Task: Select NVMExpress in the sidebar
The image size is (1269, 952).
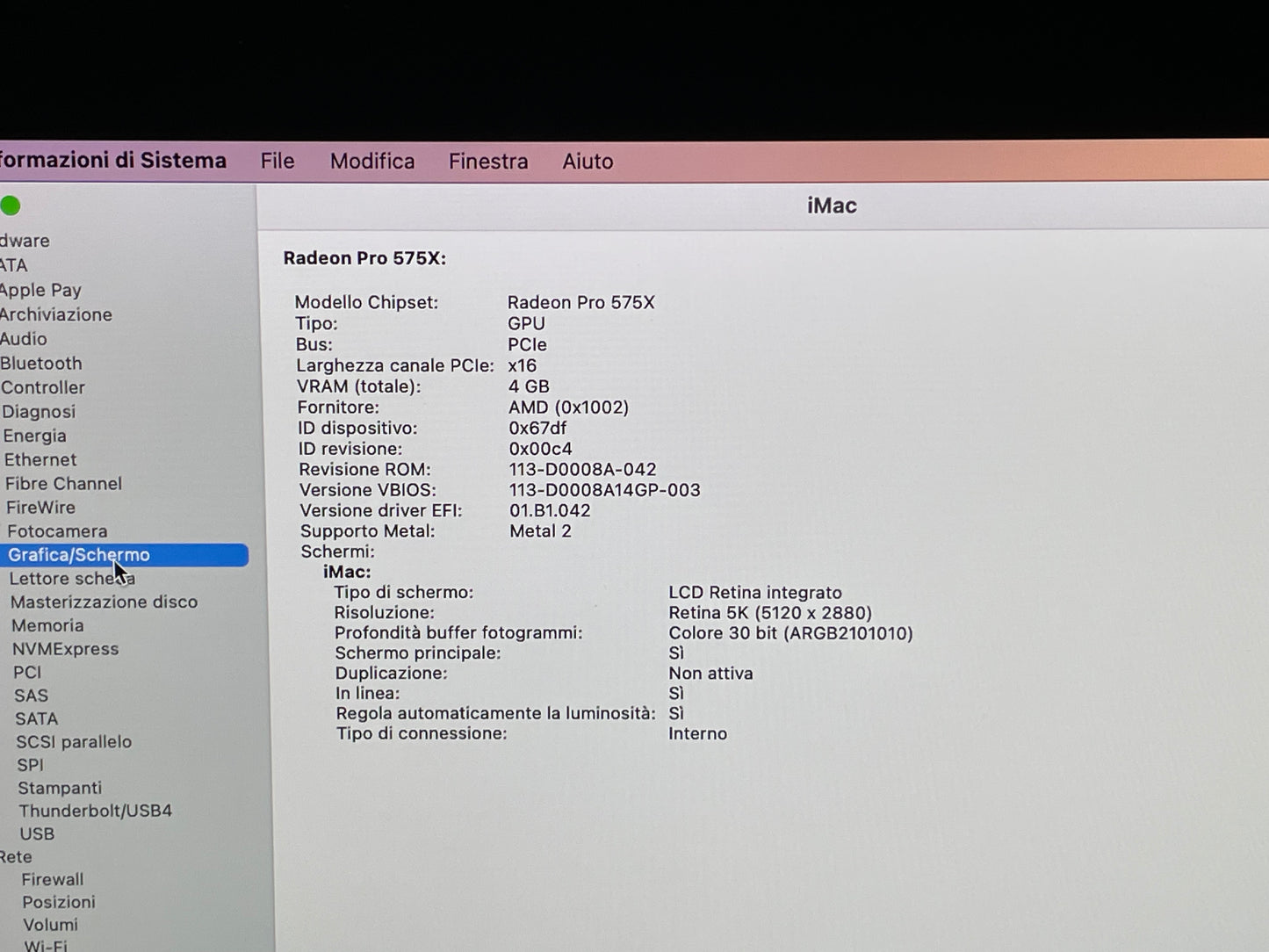Action: [x=65, y=649]
